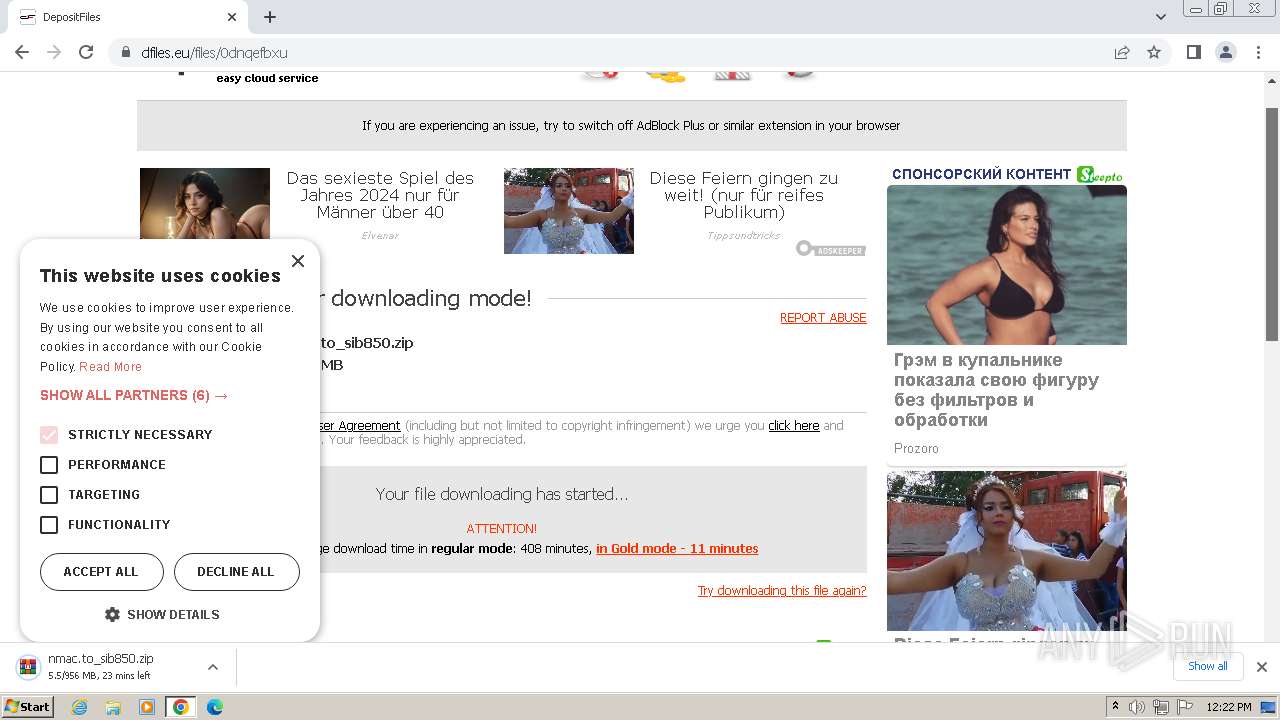Open the Elvenar game ad thumbnail
The width and height of the screenshot is (1280, 720).
point(205,204)
